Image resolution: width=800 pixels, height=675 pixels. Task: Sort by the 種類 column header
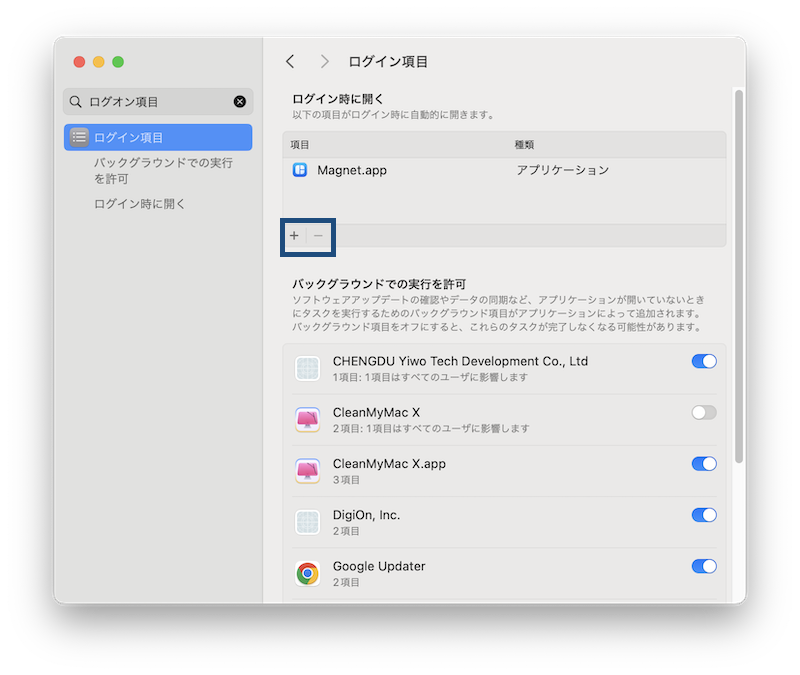point(524,145)
